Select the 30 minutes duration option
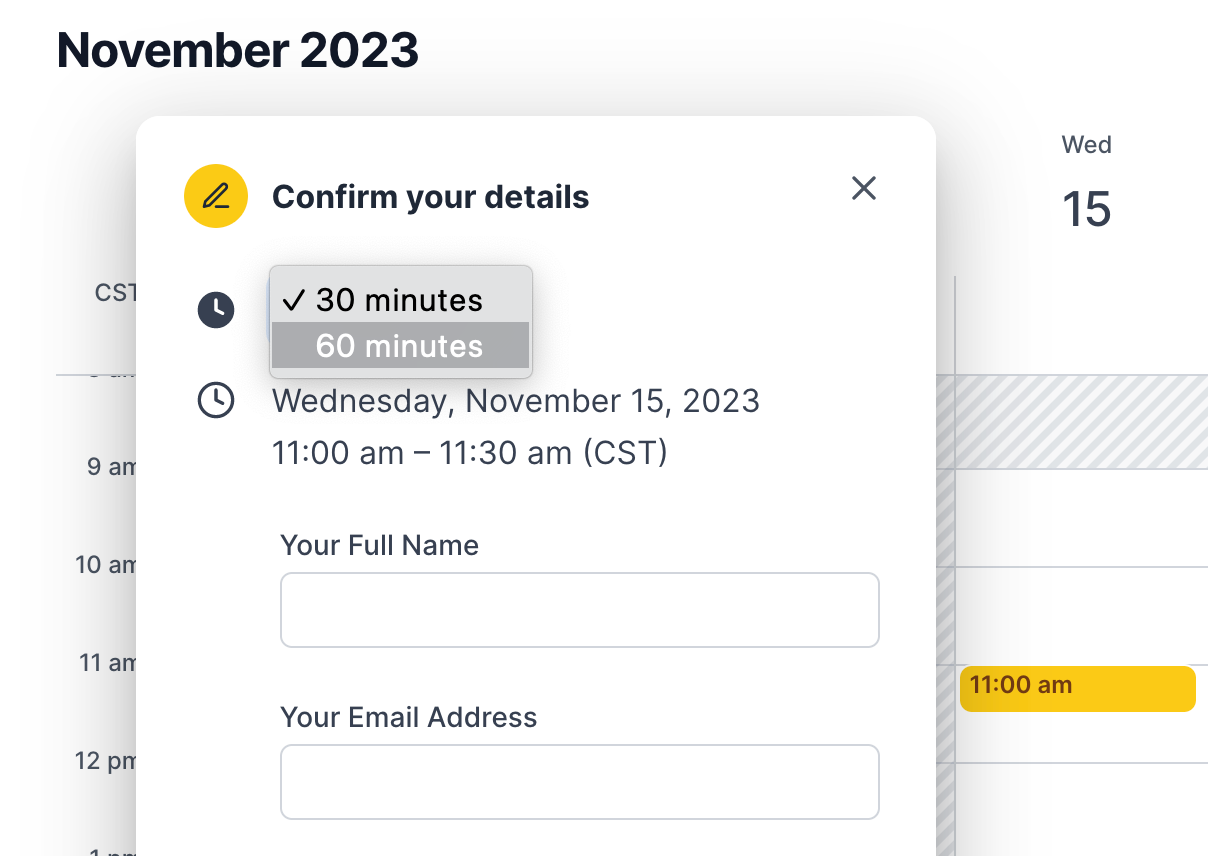The width and height of the screenshot is (1208, 856). [x=399, y=300]
